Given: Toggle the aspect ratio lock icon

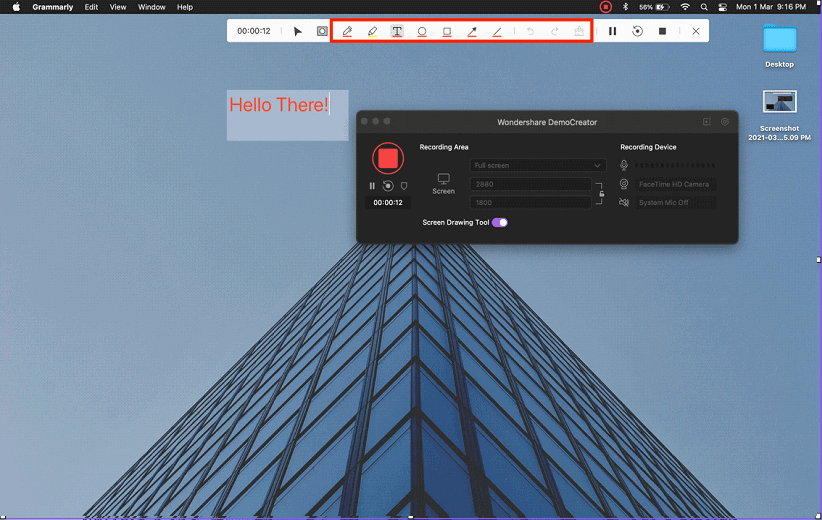Looking at the screenshot, I should tap(601, 193).
